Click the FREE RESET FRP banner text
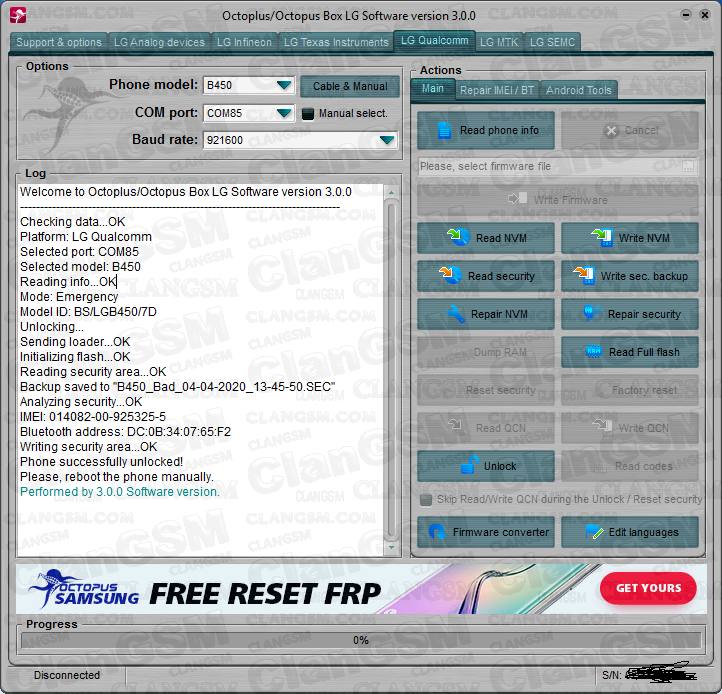 (x=265, y=593)
